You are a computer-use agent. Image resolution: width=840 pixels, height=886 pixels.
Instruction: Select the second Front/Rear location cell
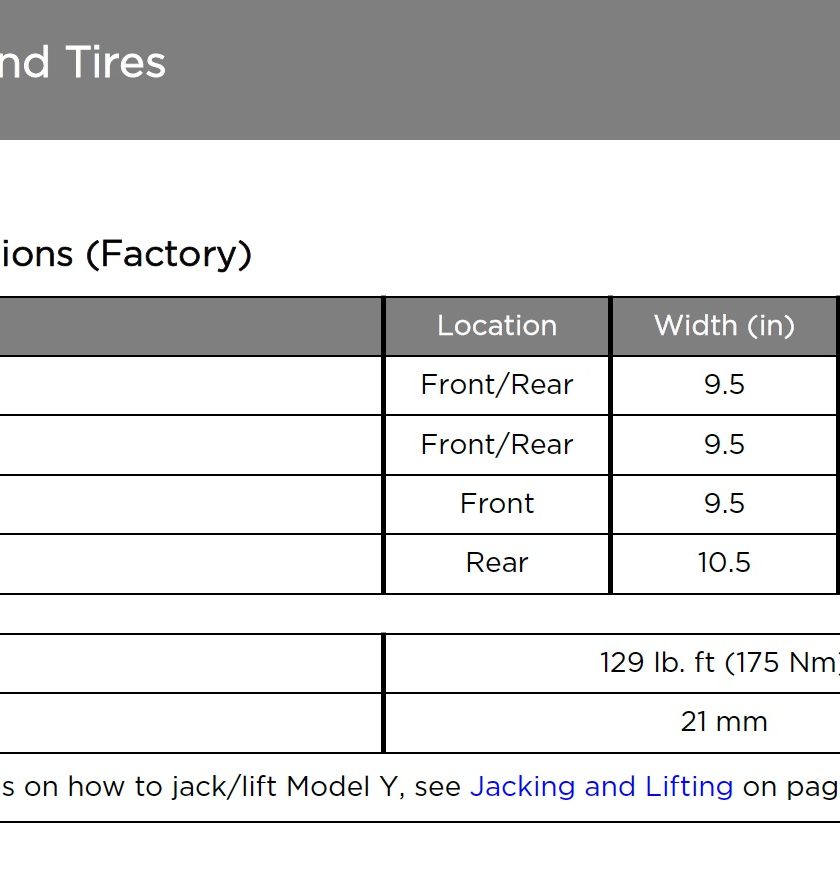(497, 445)
